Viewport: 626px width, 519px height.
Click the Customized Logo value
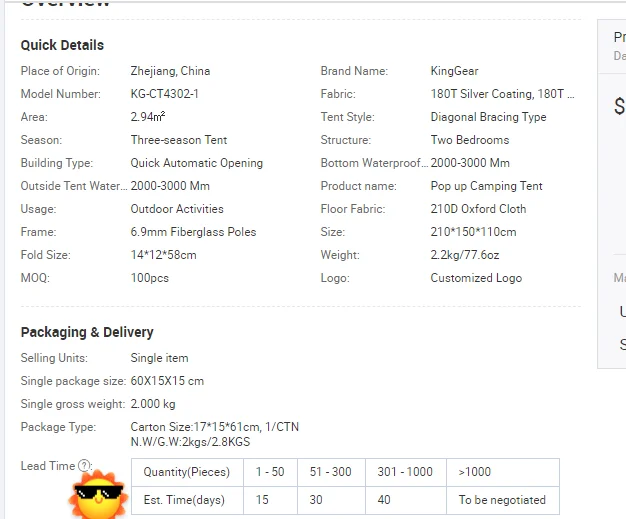pyautogui.click(x=476, y=278)
